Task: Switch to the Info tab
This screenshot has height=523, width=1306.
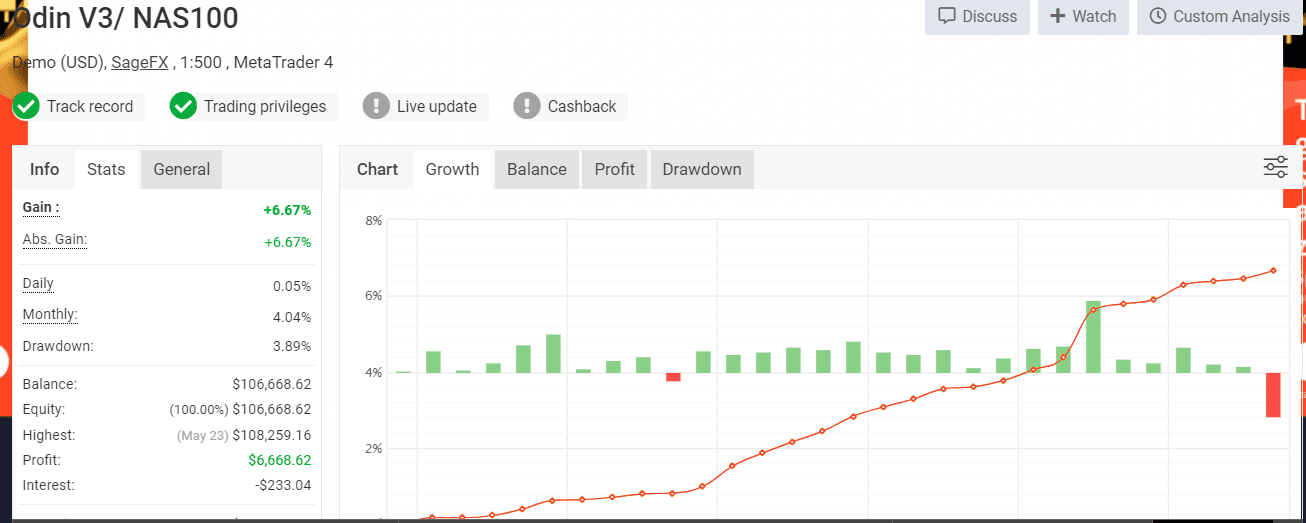Action: coord(44,169)
